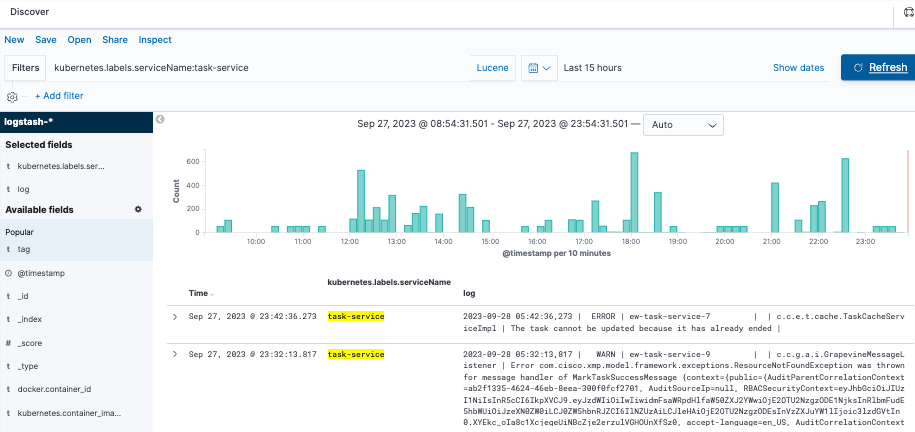Open the Auto interval dropdown
The width and height of the screenshot is (915, 432).
[x=682, y=125]
